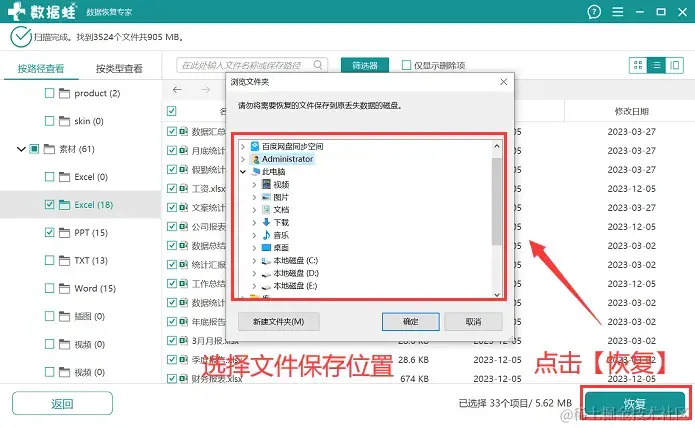
Task: Click scrollbar up arrow in dialog
Action: (496, 146)
